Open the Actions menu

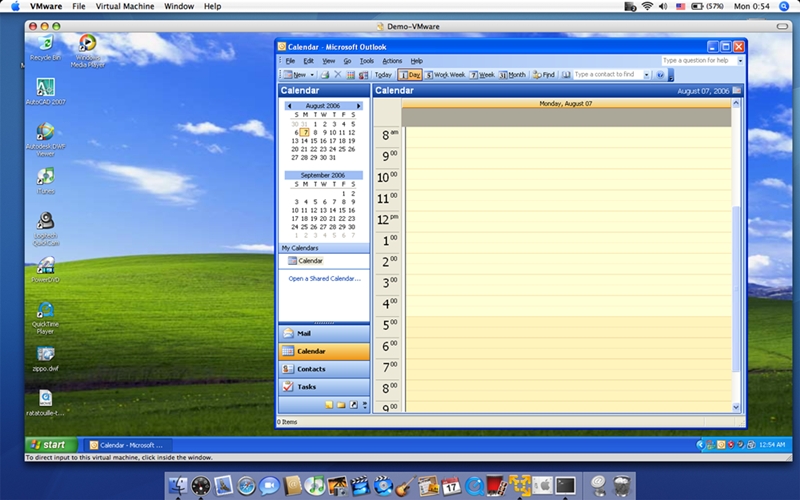pyautogui.click(x=392, y=61)
